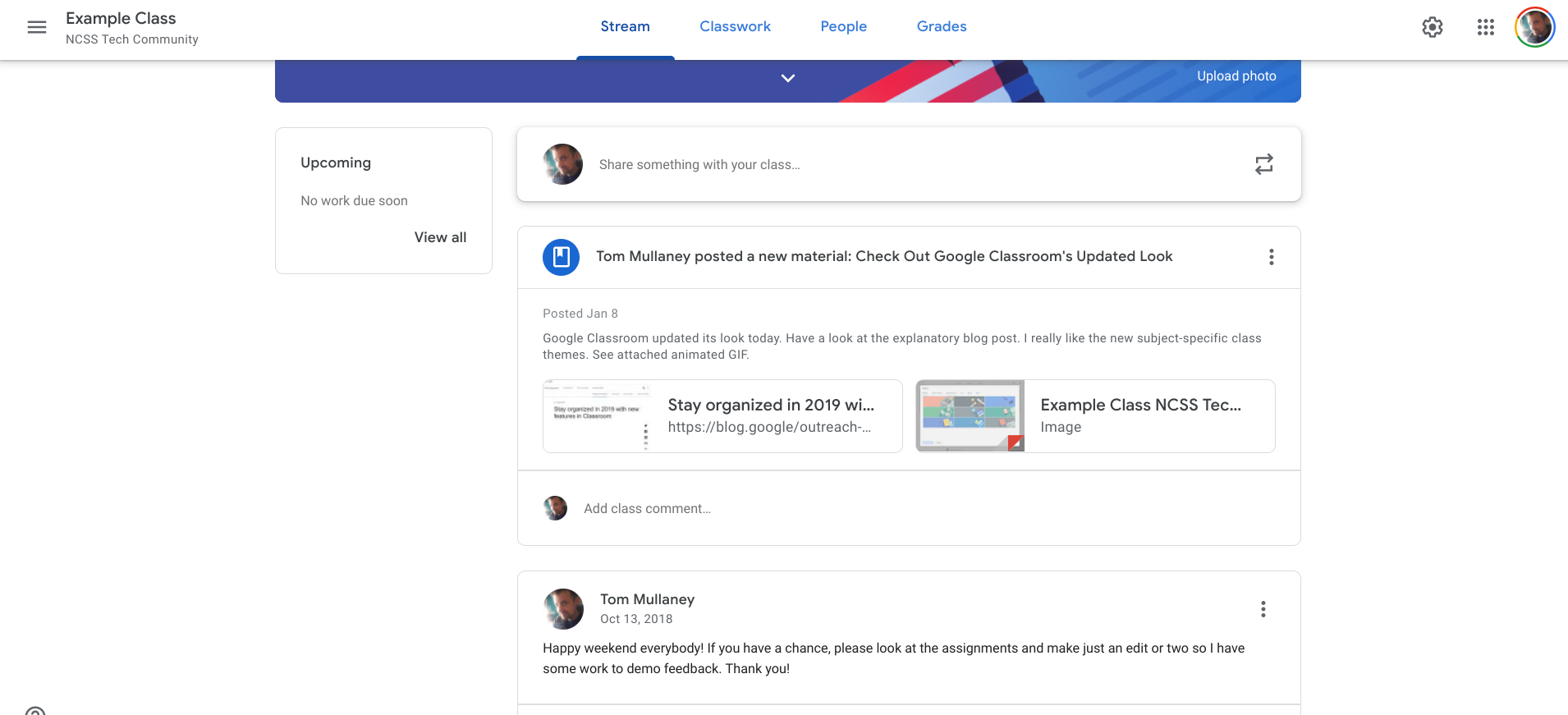This screenshot has height=715, width=1568.
Task: Open the main hamburger menu
Action: click(x=37, y=27)
